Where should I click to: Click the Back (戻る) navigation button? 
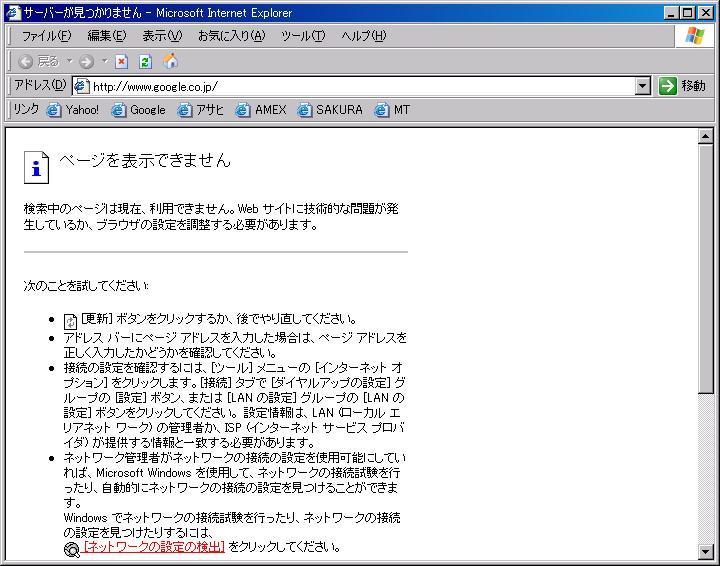click(x=38, y=61)
